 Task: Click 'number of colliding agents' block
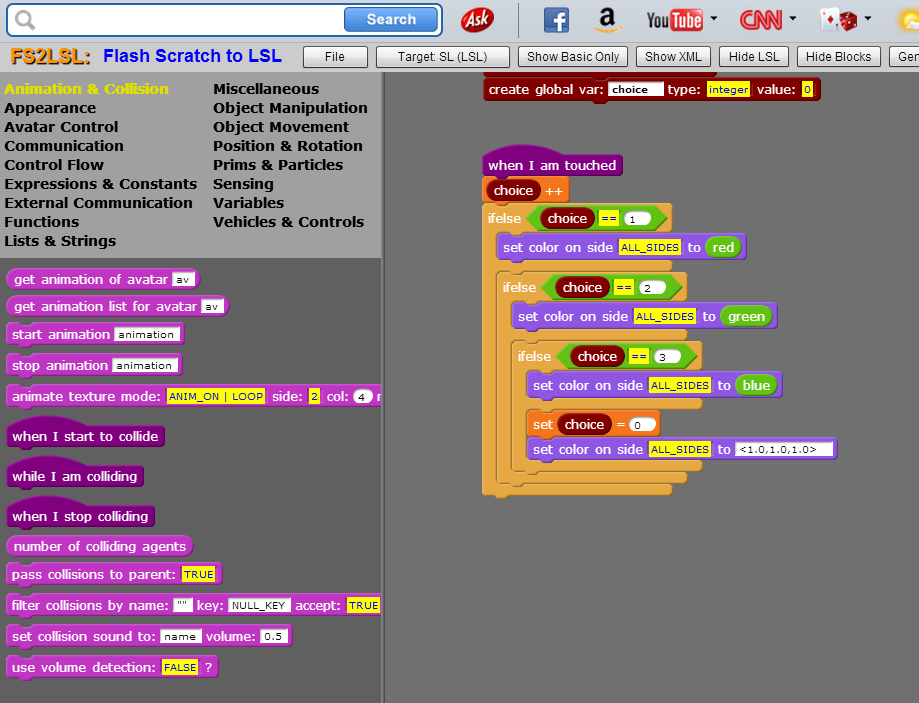(x=99, y=546)
